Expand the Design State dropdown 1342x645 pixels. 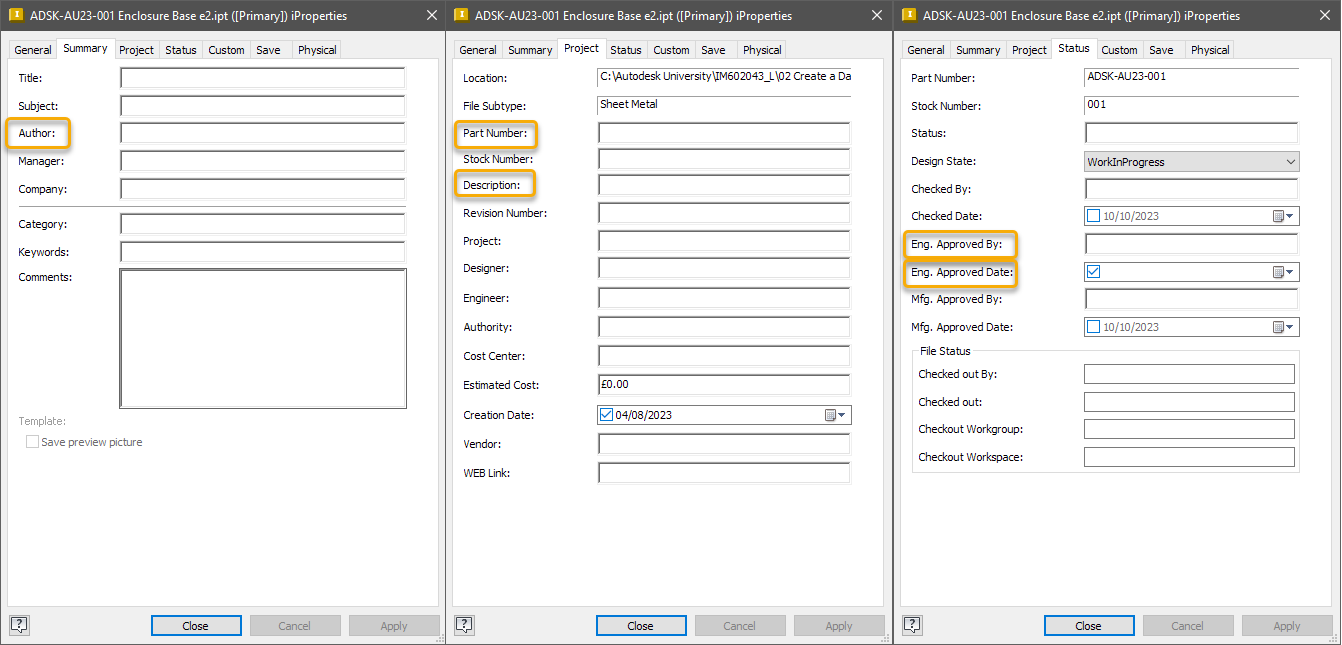[x=1289, y=162]
